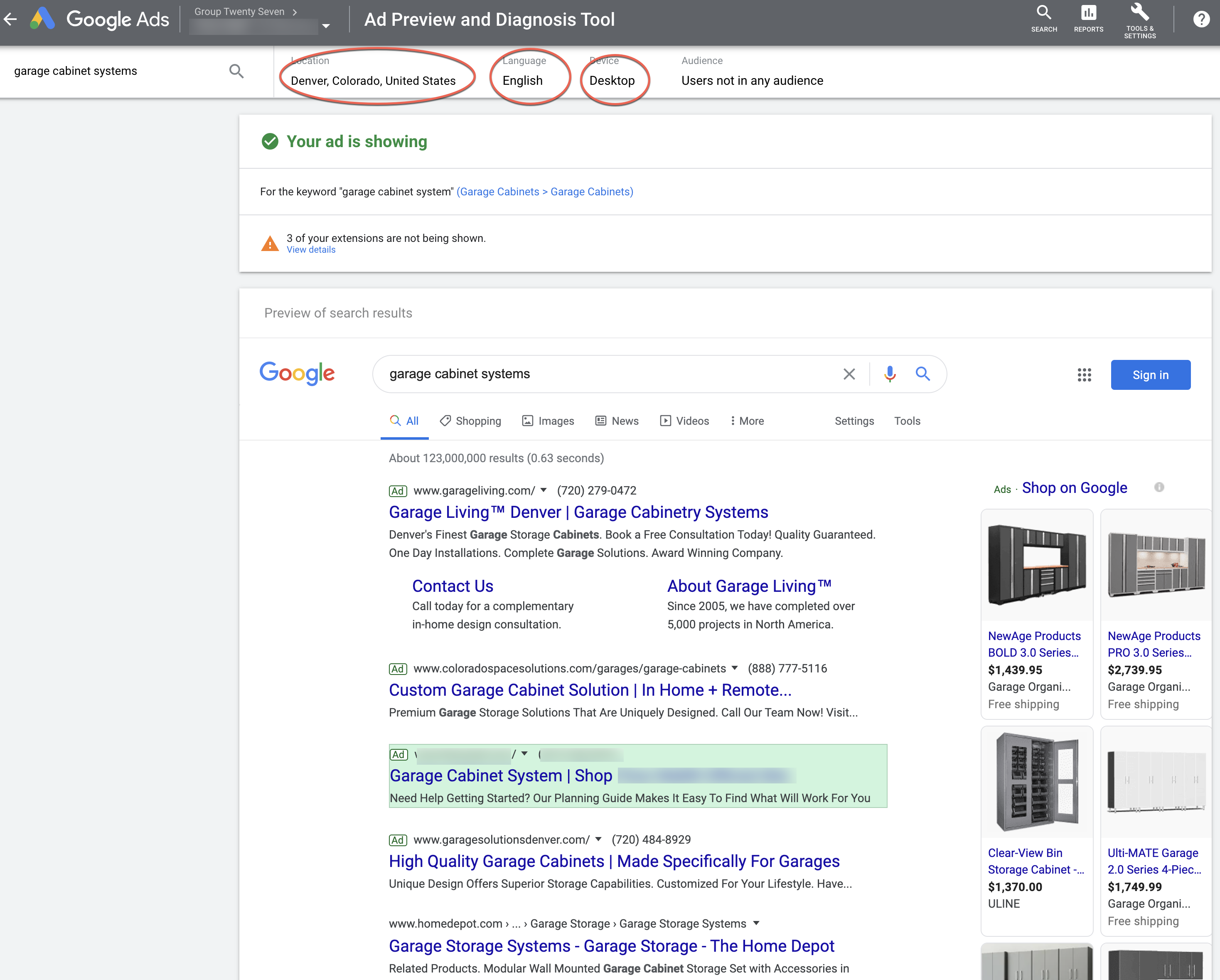This screenshot has height=980, width=1220.
Task: Open NewAge PRO 3.0 Series product image
Action: click(1156, 565)
